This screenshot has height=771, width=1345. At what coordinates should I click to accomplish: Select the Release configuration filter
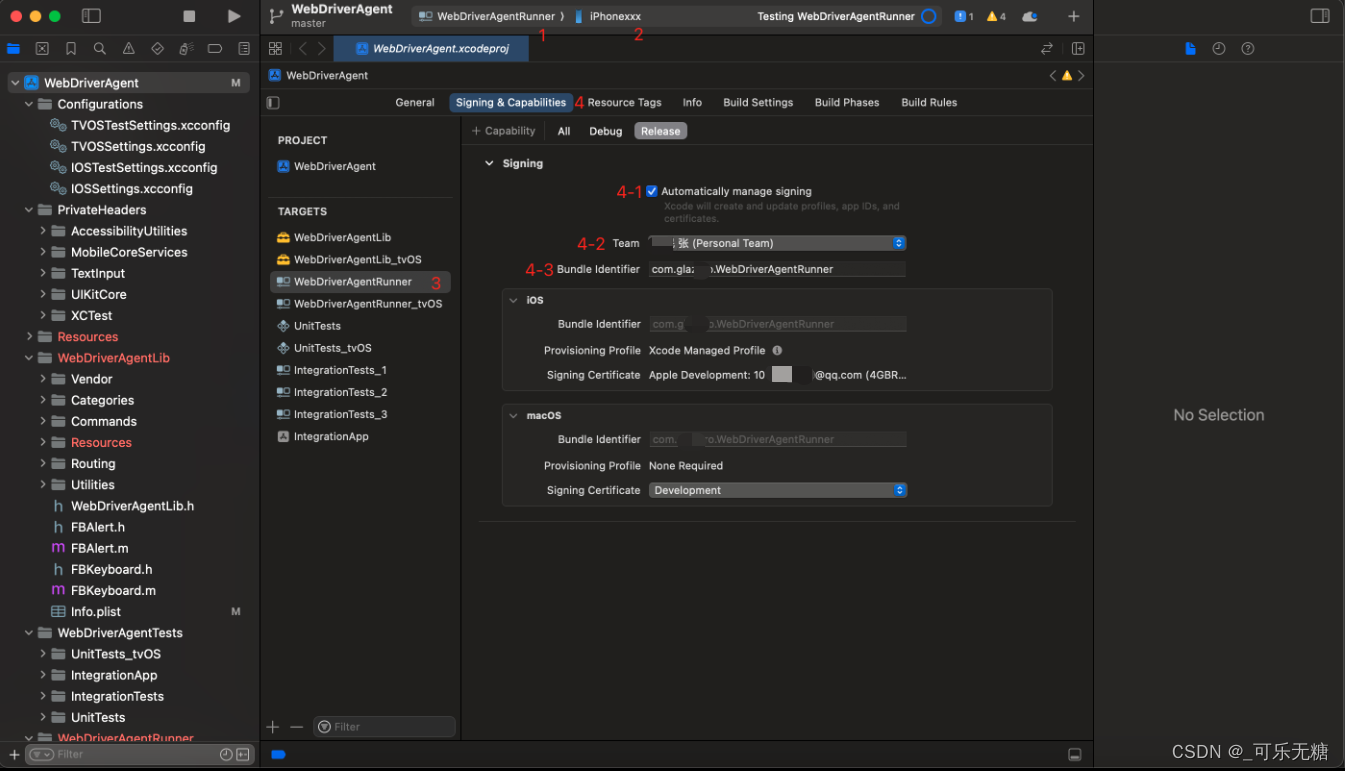[x=660, y=131]
